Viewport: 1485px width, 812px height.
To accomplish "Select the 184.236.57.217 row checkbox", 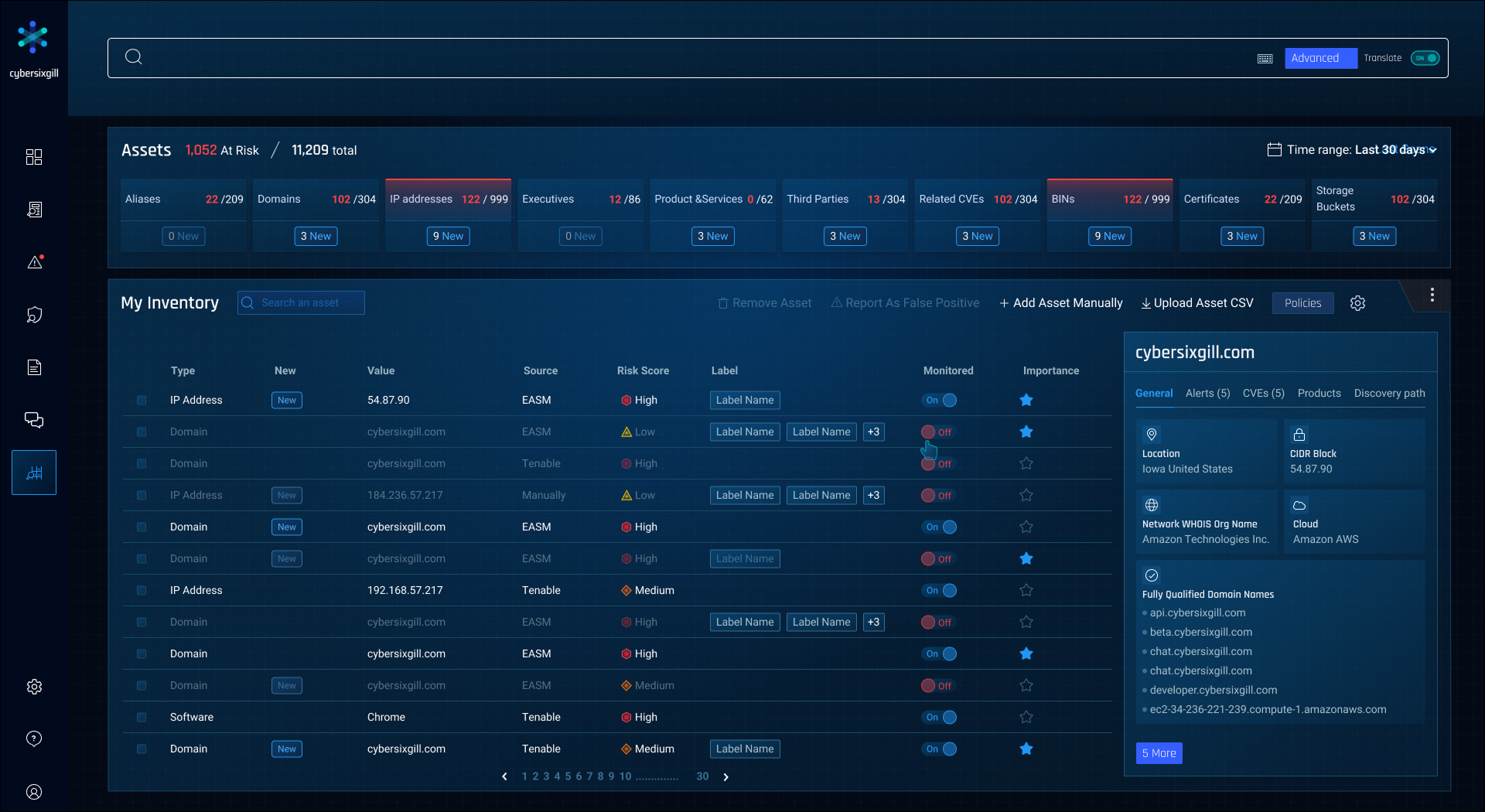I will click(x=142, y=496).
